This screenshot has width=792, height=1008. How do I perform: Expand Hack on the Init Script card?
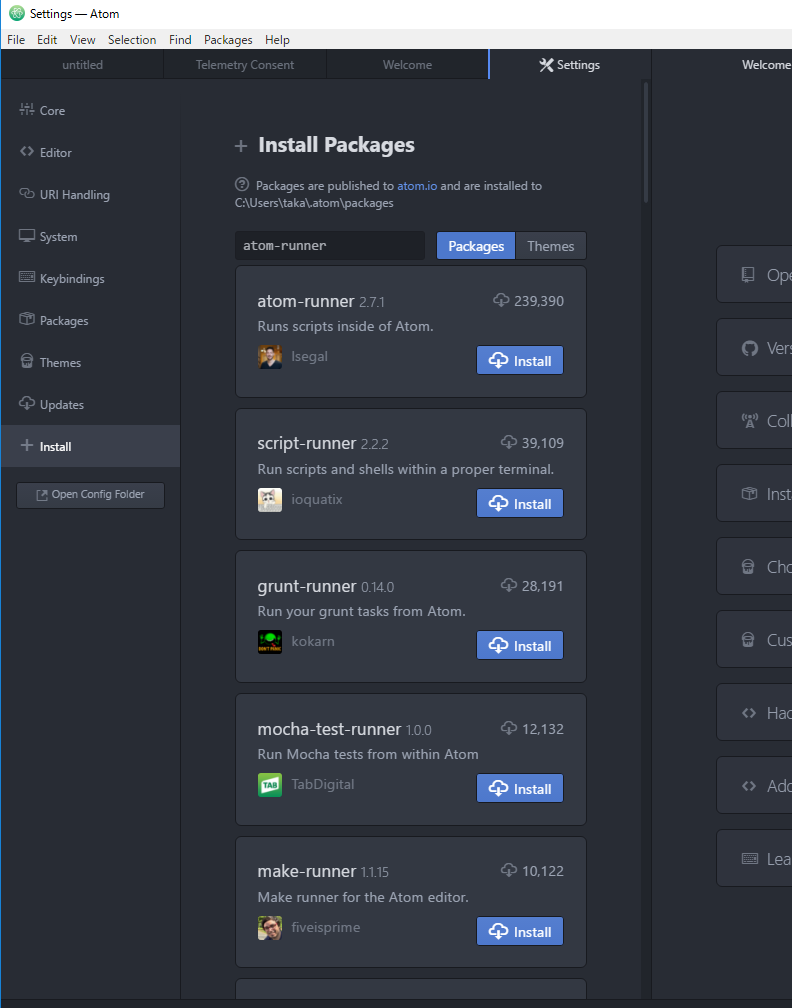click(754, 713)
